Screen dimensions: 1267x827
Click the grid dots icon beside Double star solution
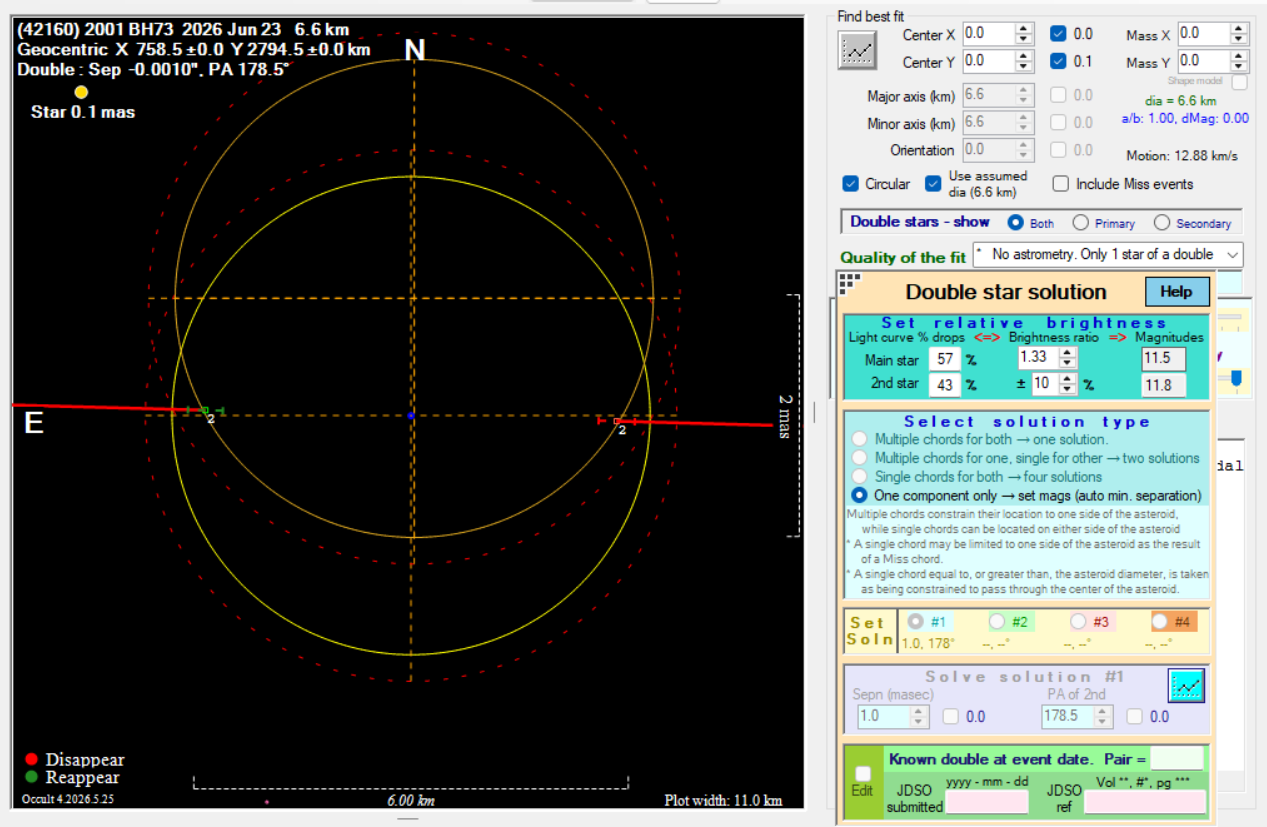tap(850, 283)
